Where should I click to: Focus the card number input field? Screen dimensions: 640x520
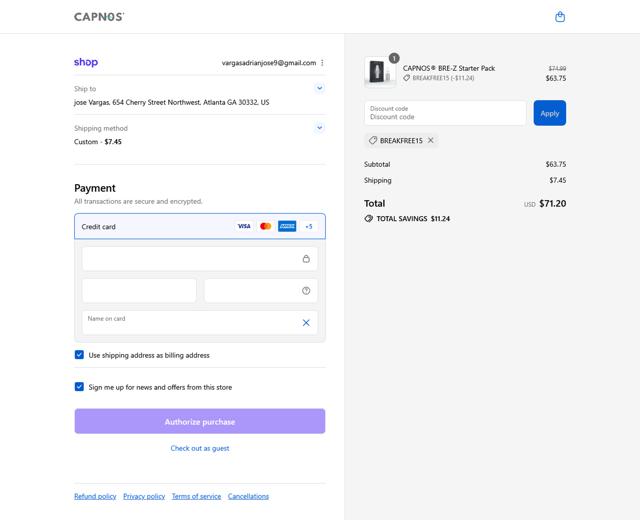pos(200,259)
